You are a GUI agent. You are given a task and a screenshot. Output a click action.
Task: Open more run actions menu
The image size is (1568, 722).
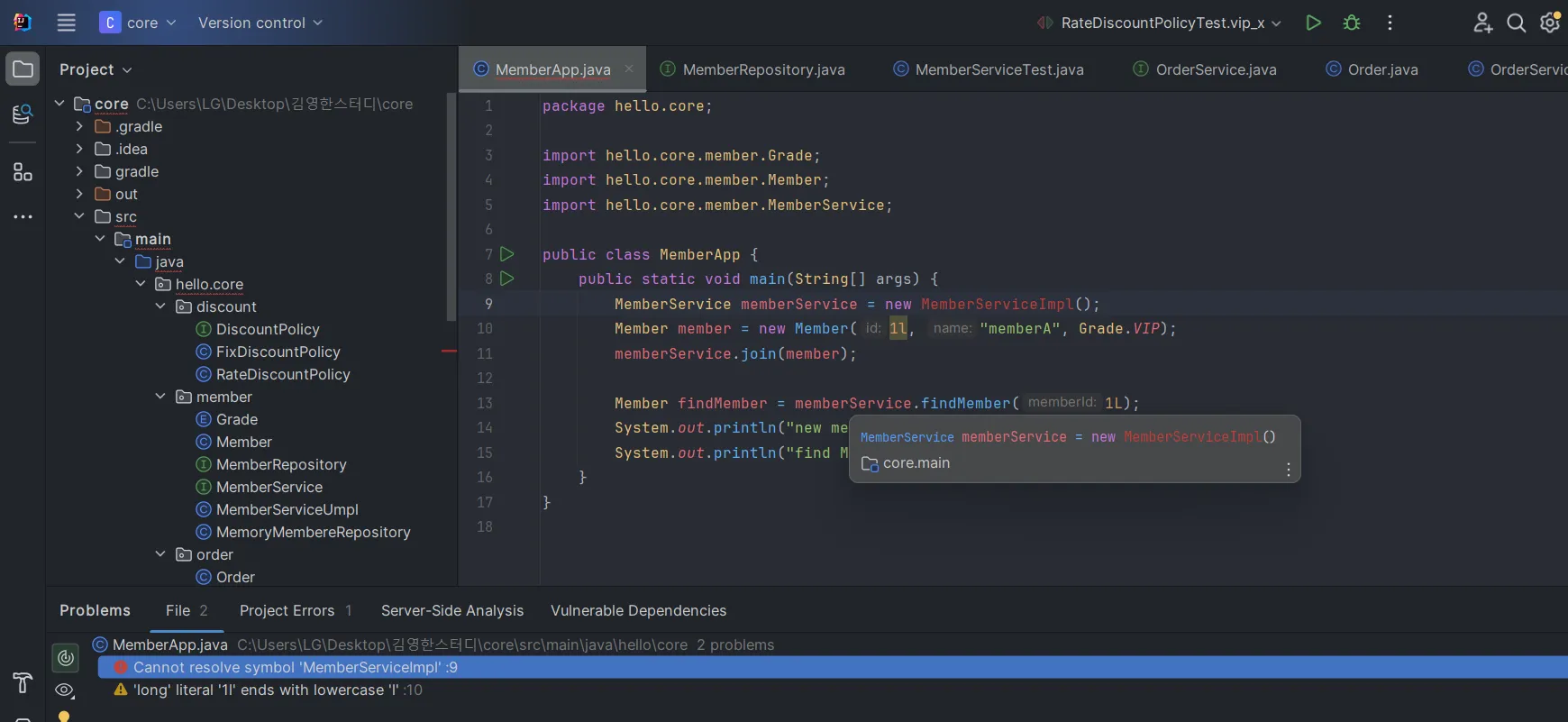tap(1390, 23)
